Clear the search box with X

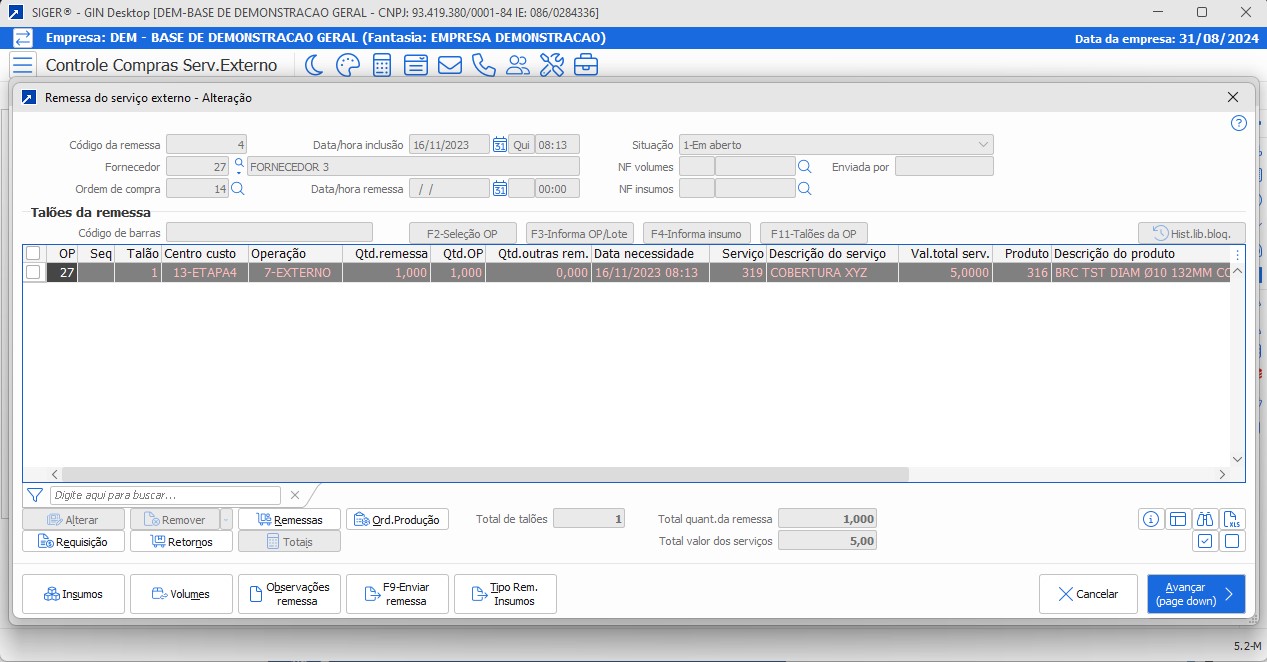(x=295, y=495)
